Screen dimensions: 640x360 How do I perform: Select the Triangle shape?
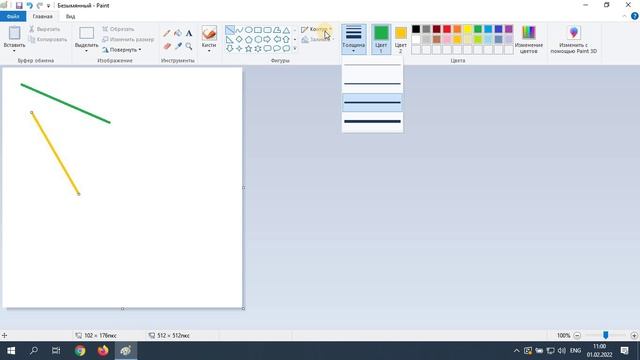286,30
